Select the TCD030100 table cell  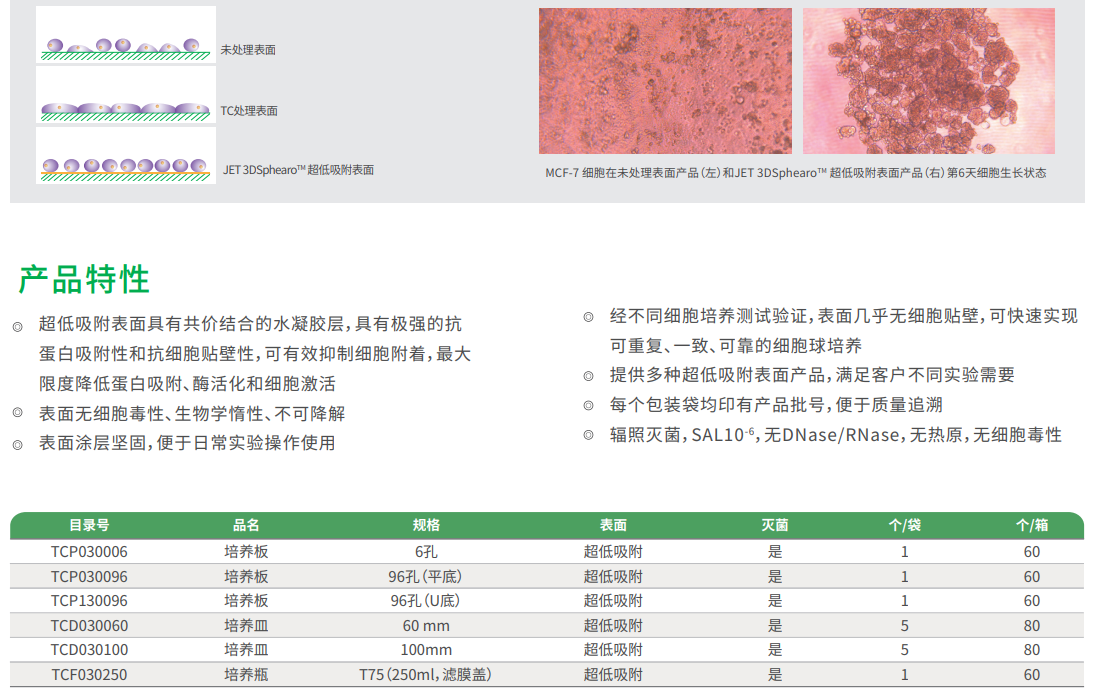[89, 650]
